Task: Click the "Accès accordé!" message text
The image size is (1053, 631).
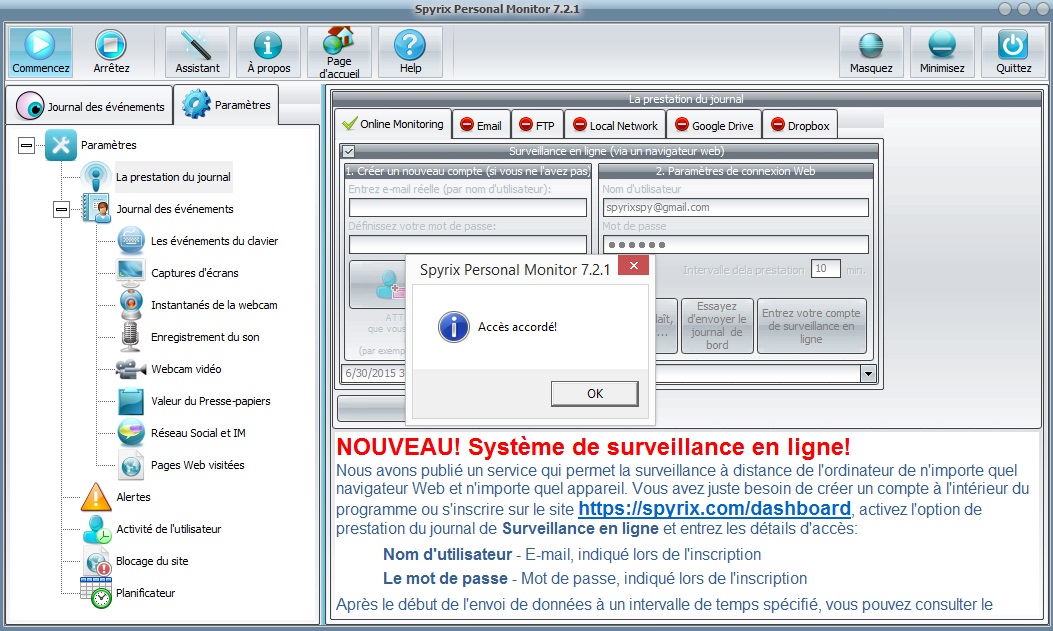Action: 517,327
